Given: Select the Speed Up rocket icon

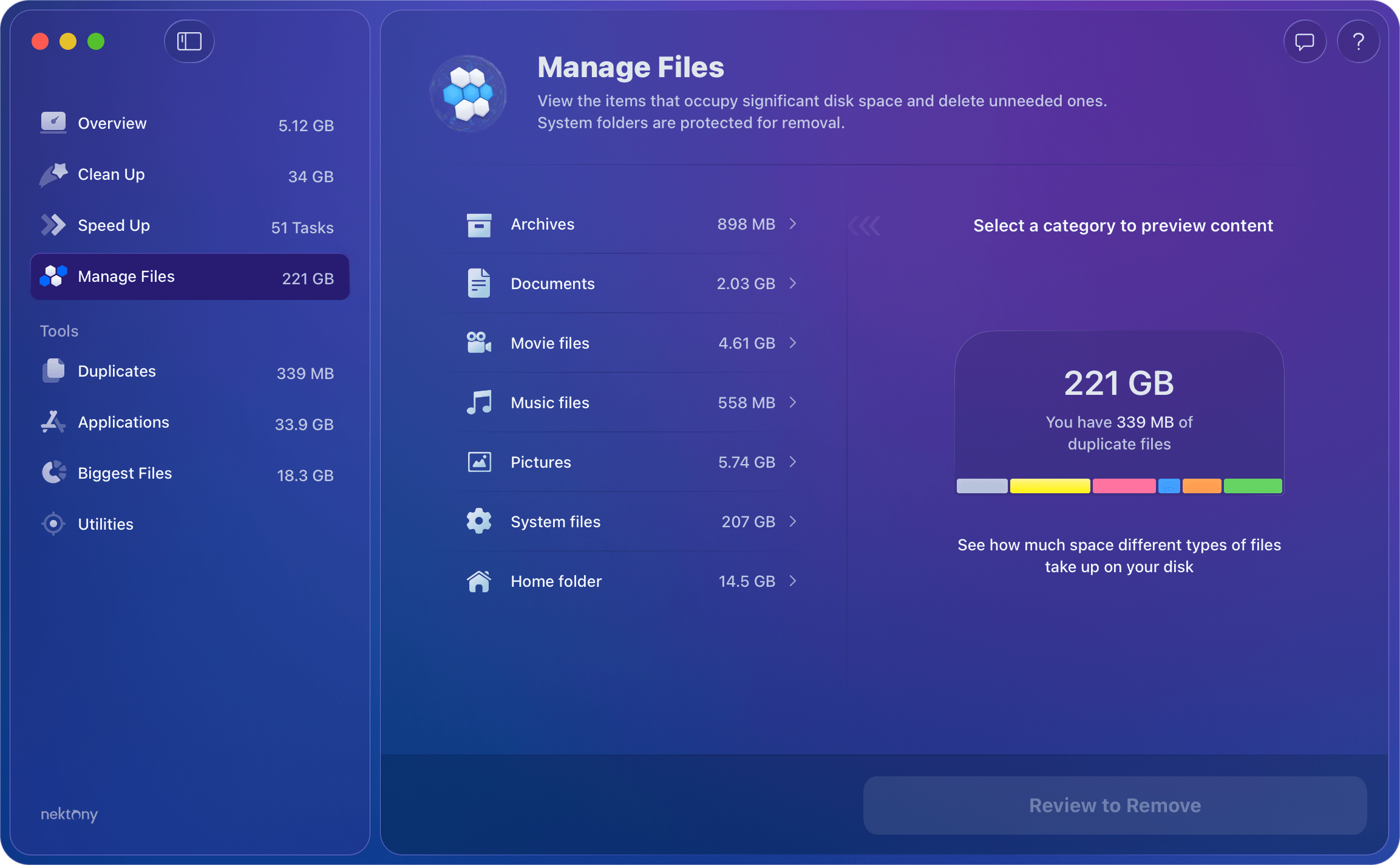Looking at the screenshot, I should 53,225.
